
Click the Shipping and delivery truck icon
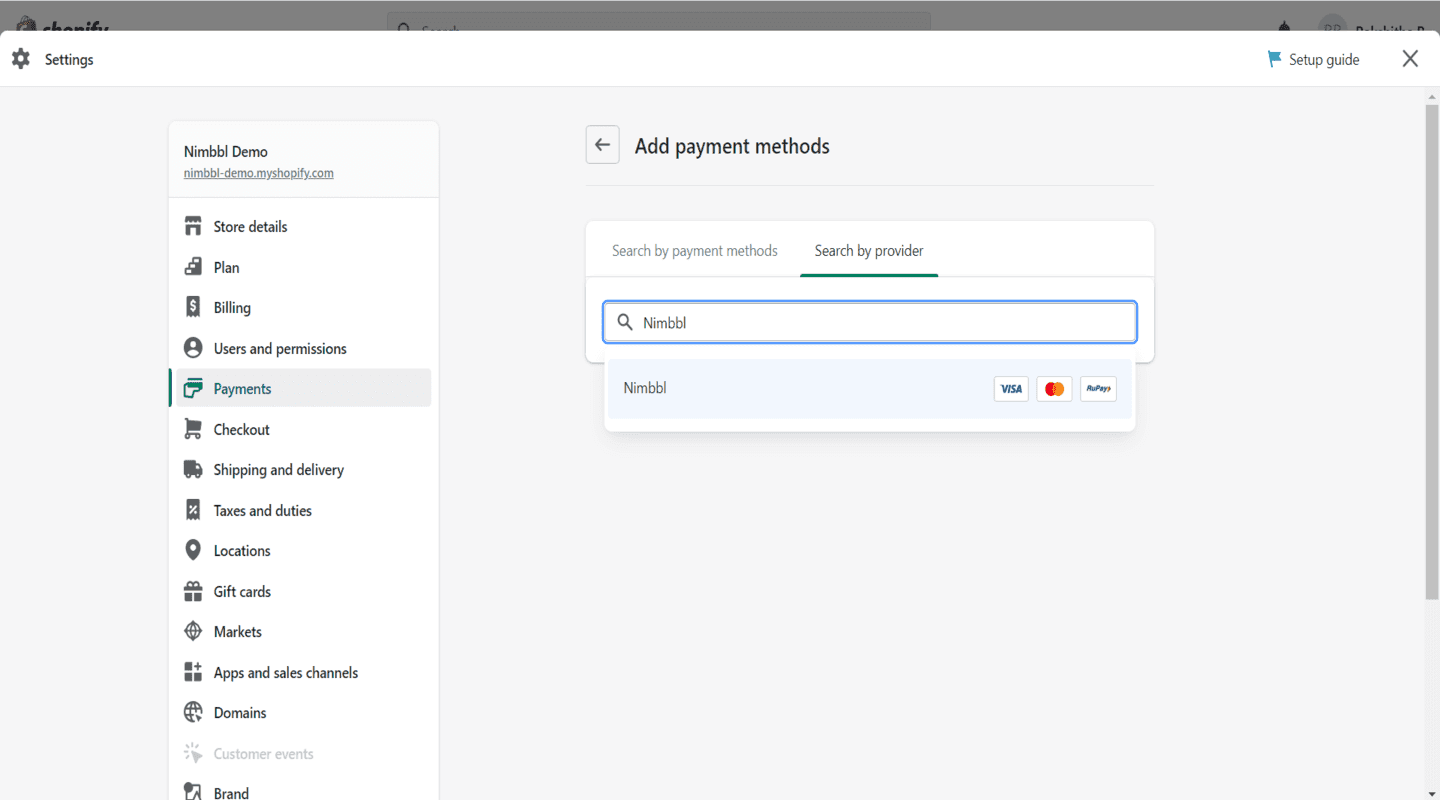pos(193,469)
